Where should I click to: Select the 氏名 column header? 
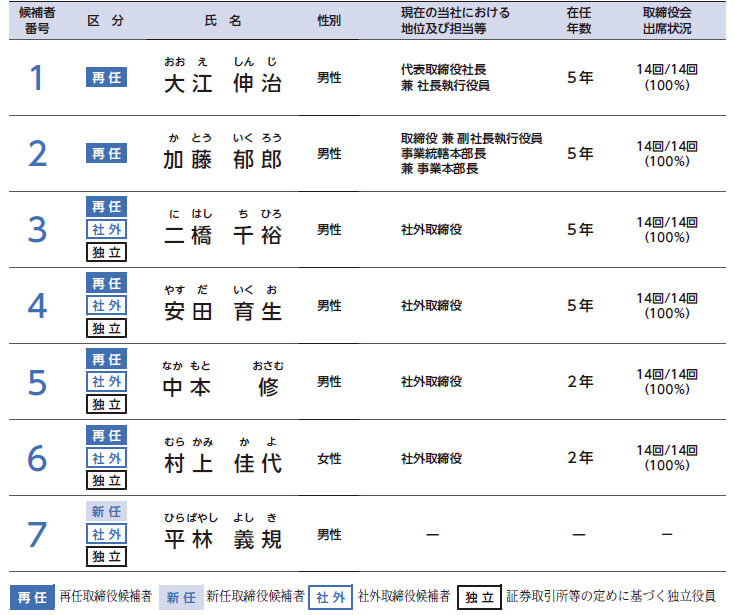[222, 20]
